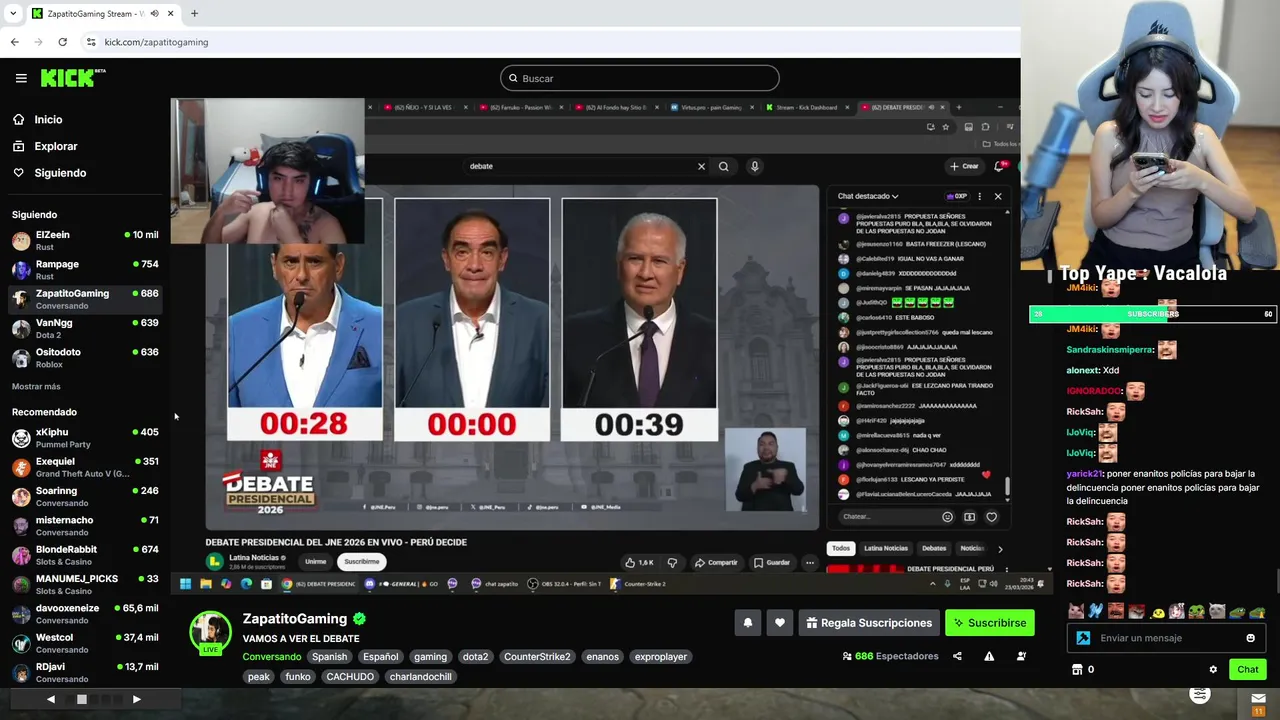Open recommended channel RDjavi
1280x720 pixels.
(85, 672)
